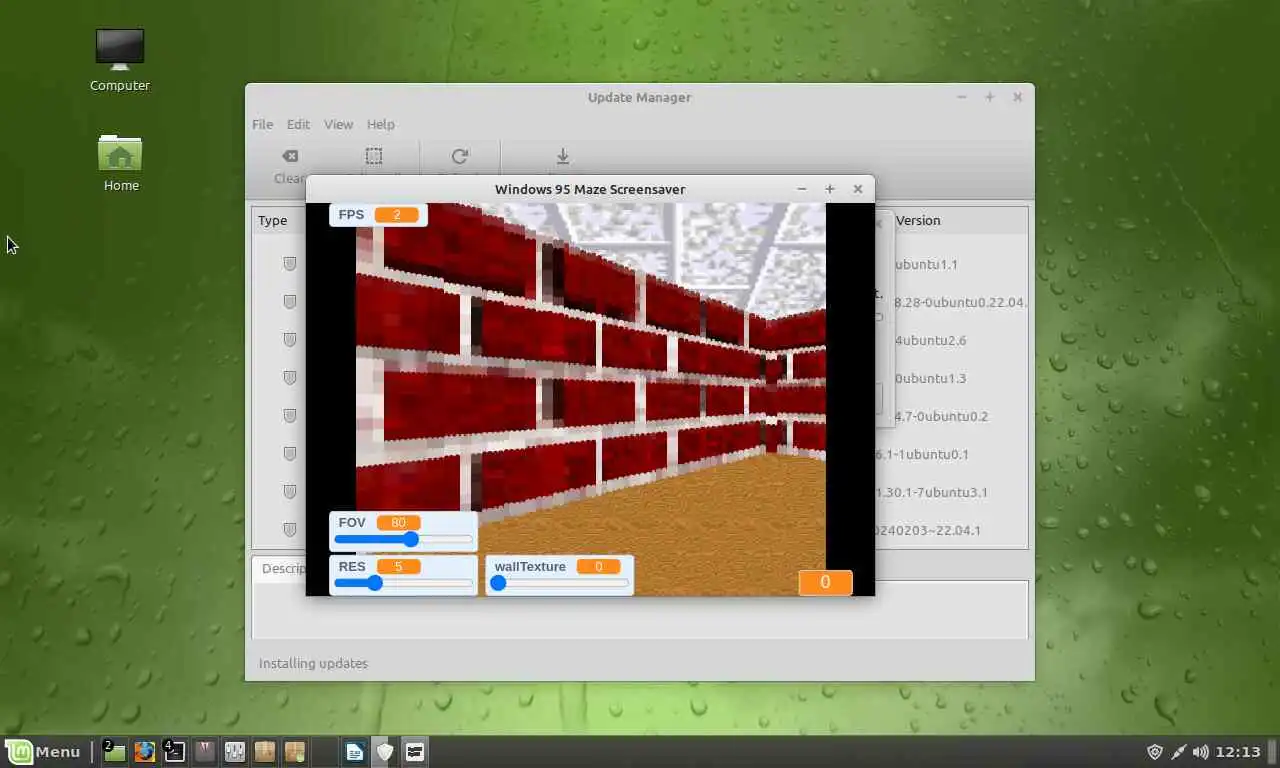Viewport: 1280px width, 768px height.
Task: Open the terminal taskbar icon
Action: pyautogui.click(x=174, y=752)
